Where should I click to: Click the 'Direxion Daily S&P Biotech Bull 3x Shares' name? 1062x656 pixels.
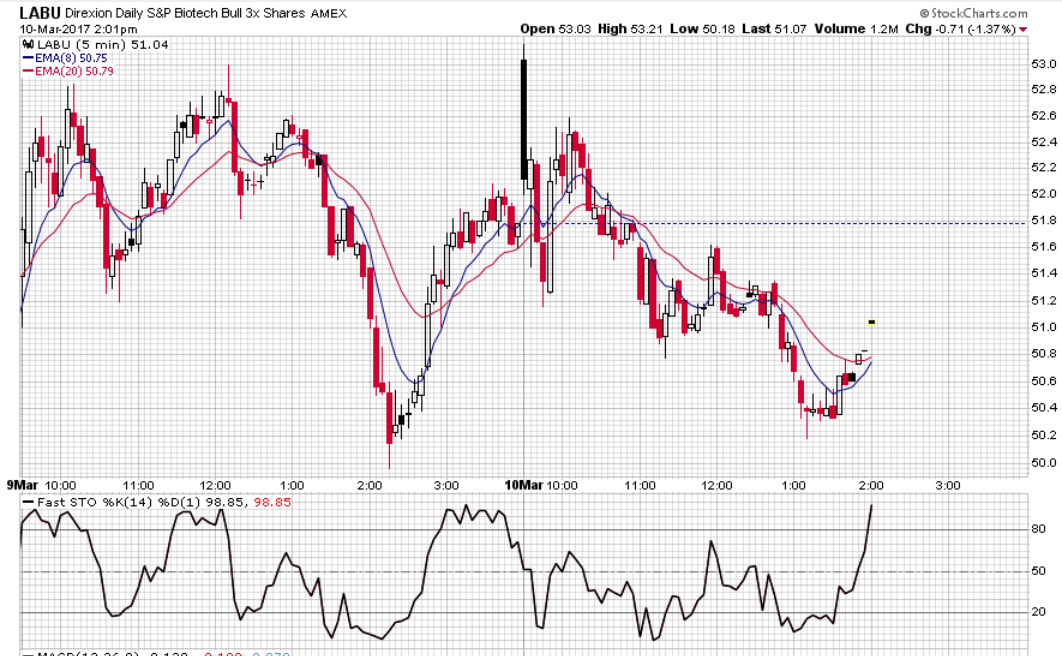pos(185,14)
